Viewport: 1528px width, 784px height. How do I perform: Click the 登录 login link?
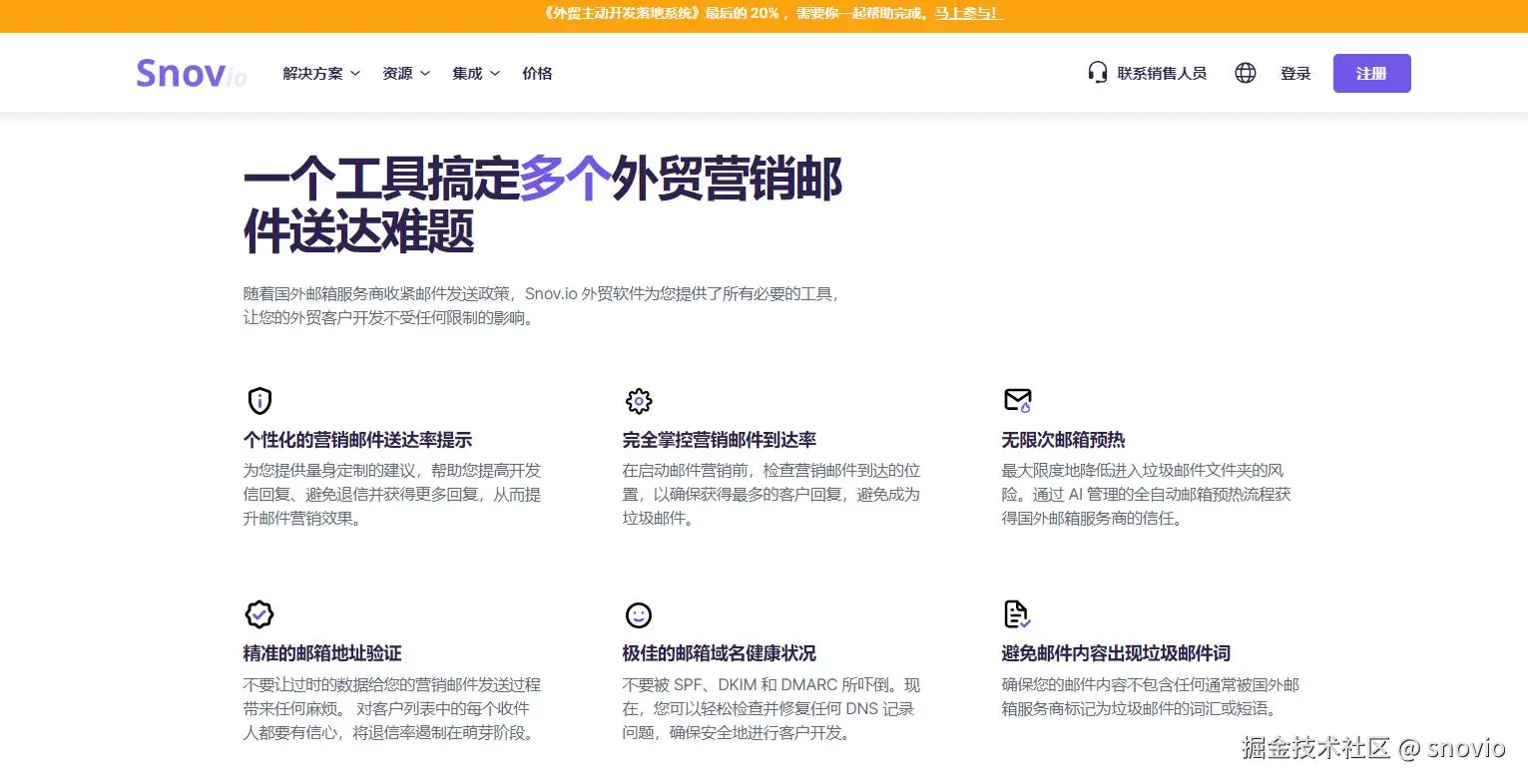point(1295,73)
